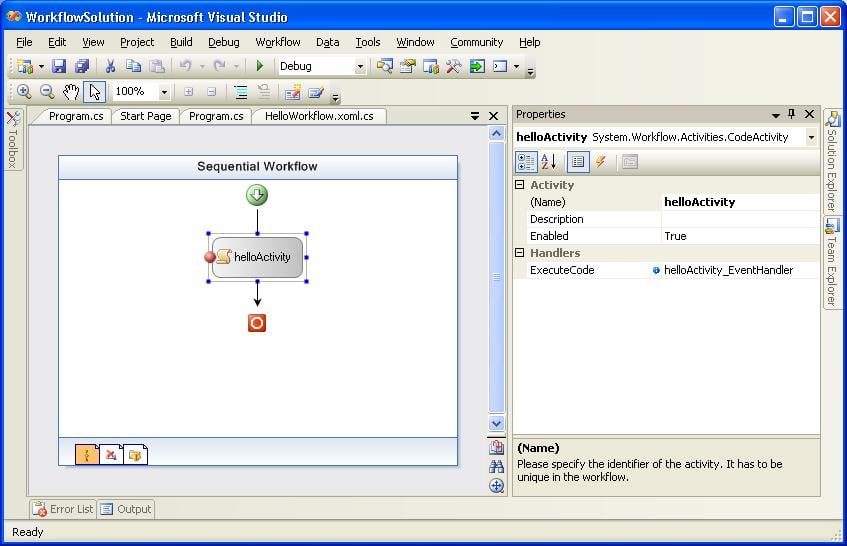Collapse the Handlers property category
Screen dimensions: 847x546
(520, 253)
